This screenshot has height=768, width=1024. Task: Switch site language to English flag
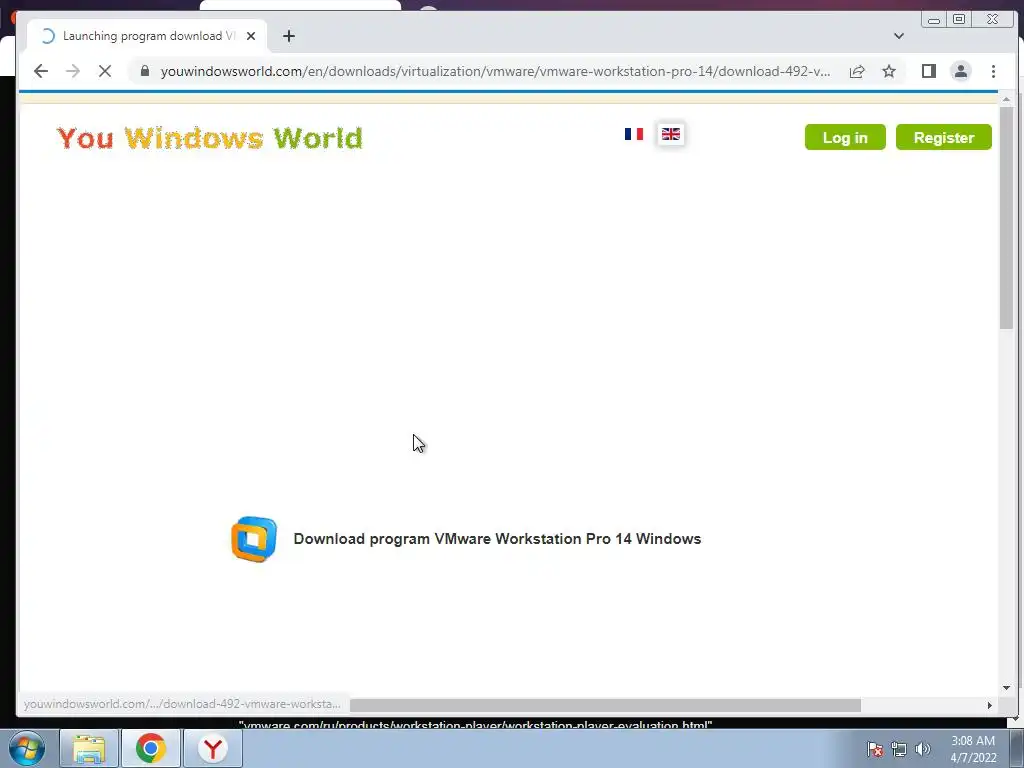point(671,134)
